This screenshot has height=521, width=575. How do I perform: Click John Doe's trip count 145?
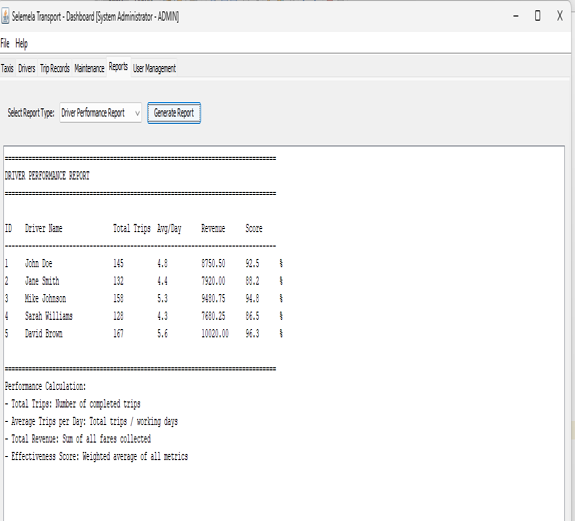pyautogui.click(x=118, y=264)
